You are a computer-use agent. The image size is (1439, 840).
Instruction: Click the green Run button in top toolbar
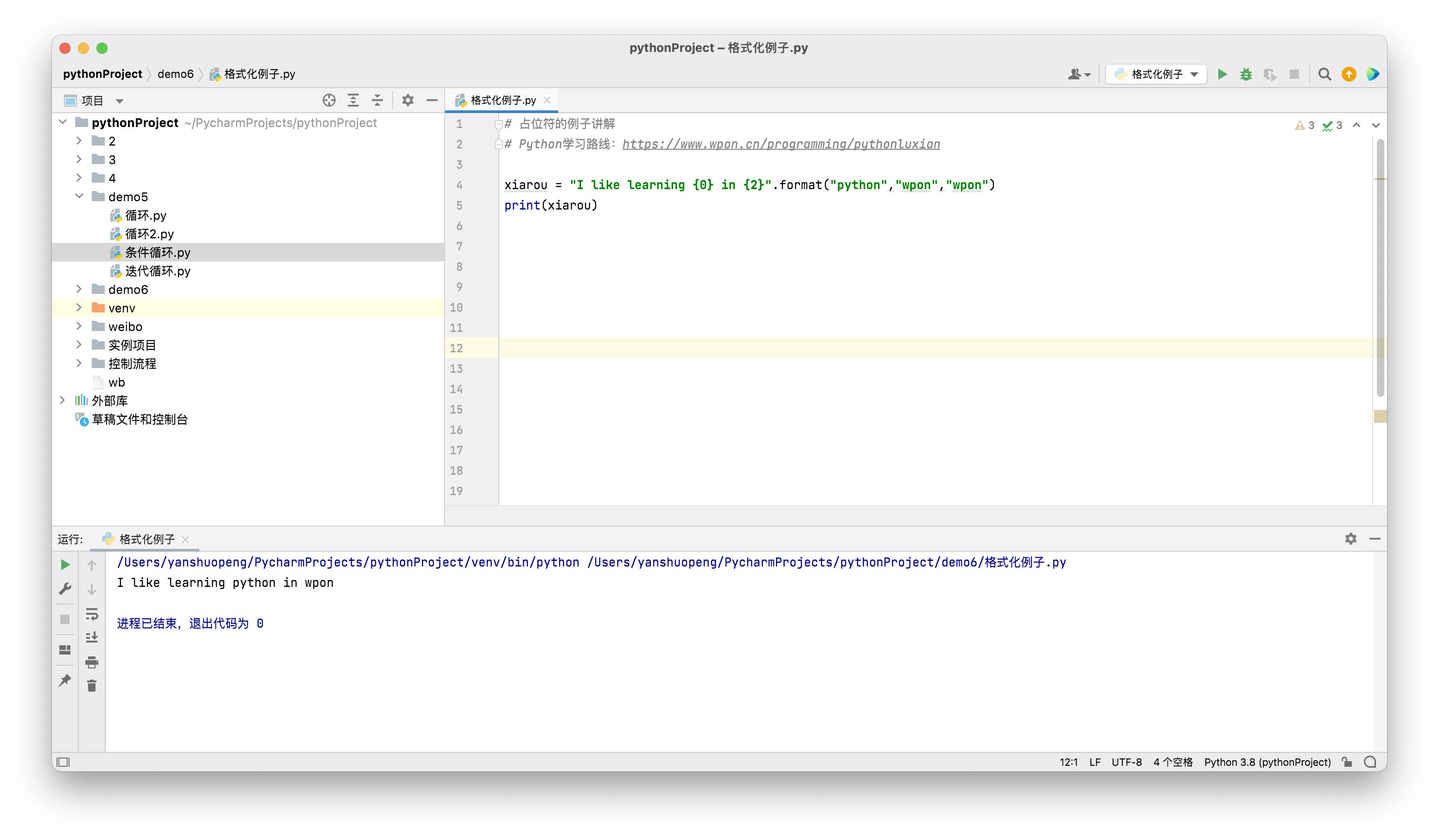coord(1222,74)
